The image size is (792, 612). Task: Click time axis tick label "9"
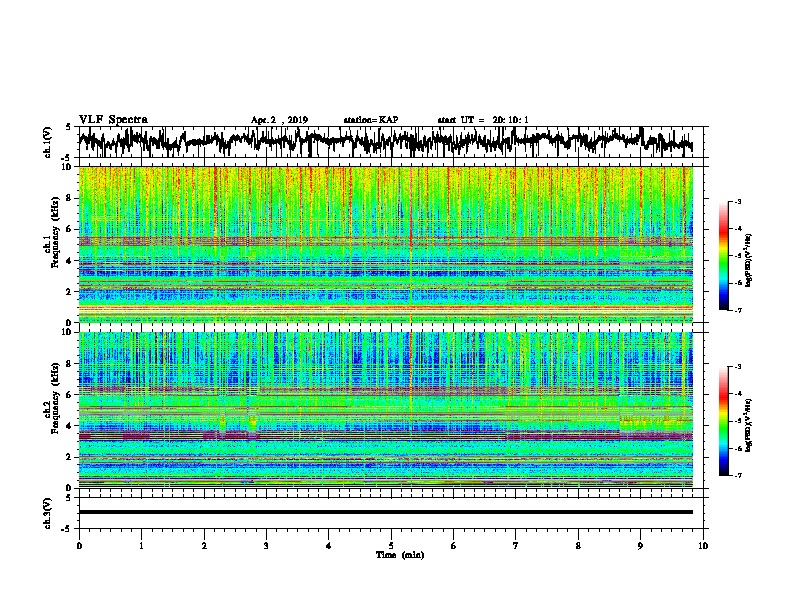[x=640, y=546]
